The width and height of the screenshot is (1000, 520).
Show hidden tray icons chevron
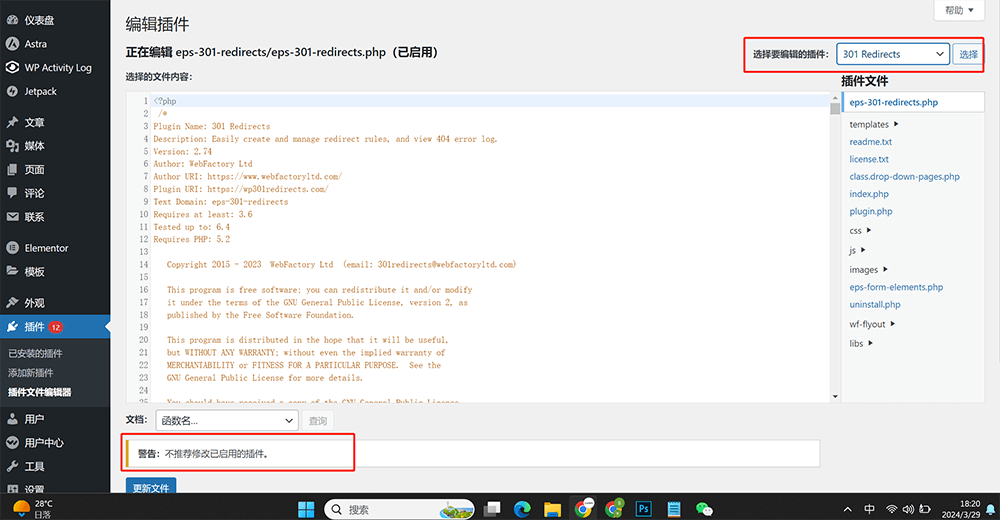point(848,509)
